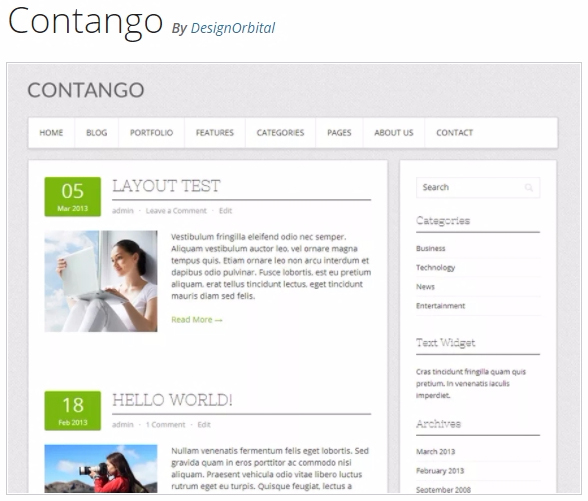Click the CONTANGO site logo
The image size is (588, 501).
[86, 90]
